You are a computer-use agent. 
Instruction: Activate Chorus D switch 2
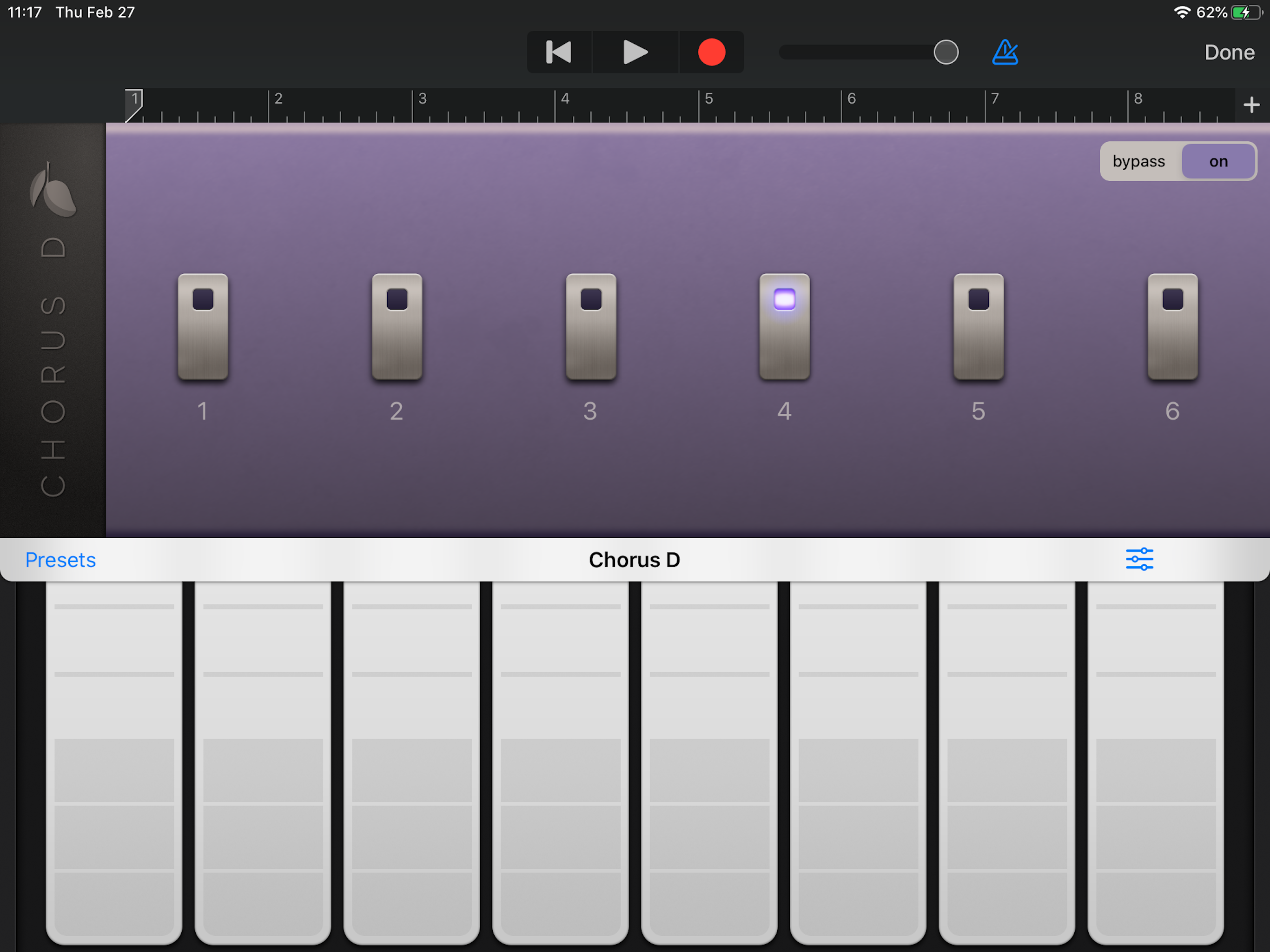pyautogui.click(x=397, y=327)
